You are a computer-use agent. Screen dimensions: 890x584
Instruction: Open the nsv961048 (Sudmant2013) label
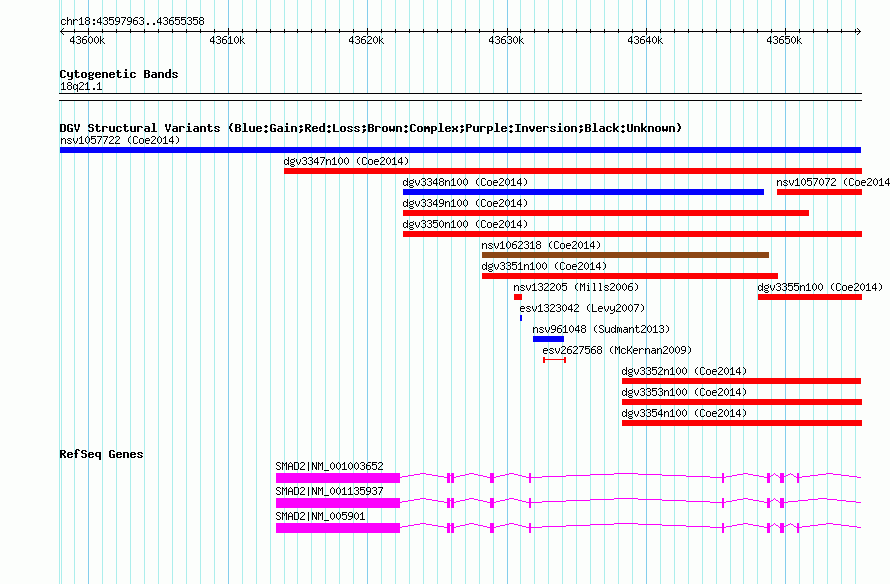[601, 329]
